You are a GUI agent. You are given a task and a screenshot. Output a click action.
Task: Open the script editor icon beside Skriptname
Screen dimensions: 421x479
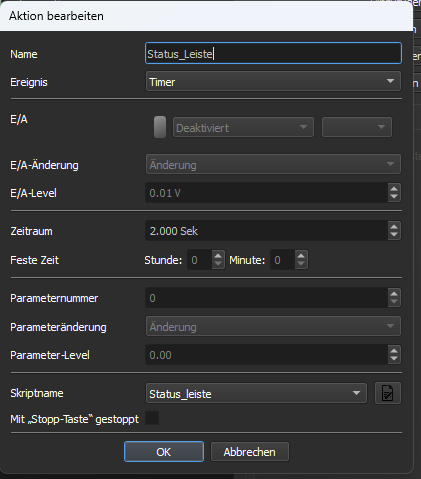click(388, 393)
